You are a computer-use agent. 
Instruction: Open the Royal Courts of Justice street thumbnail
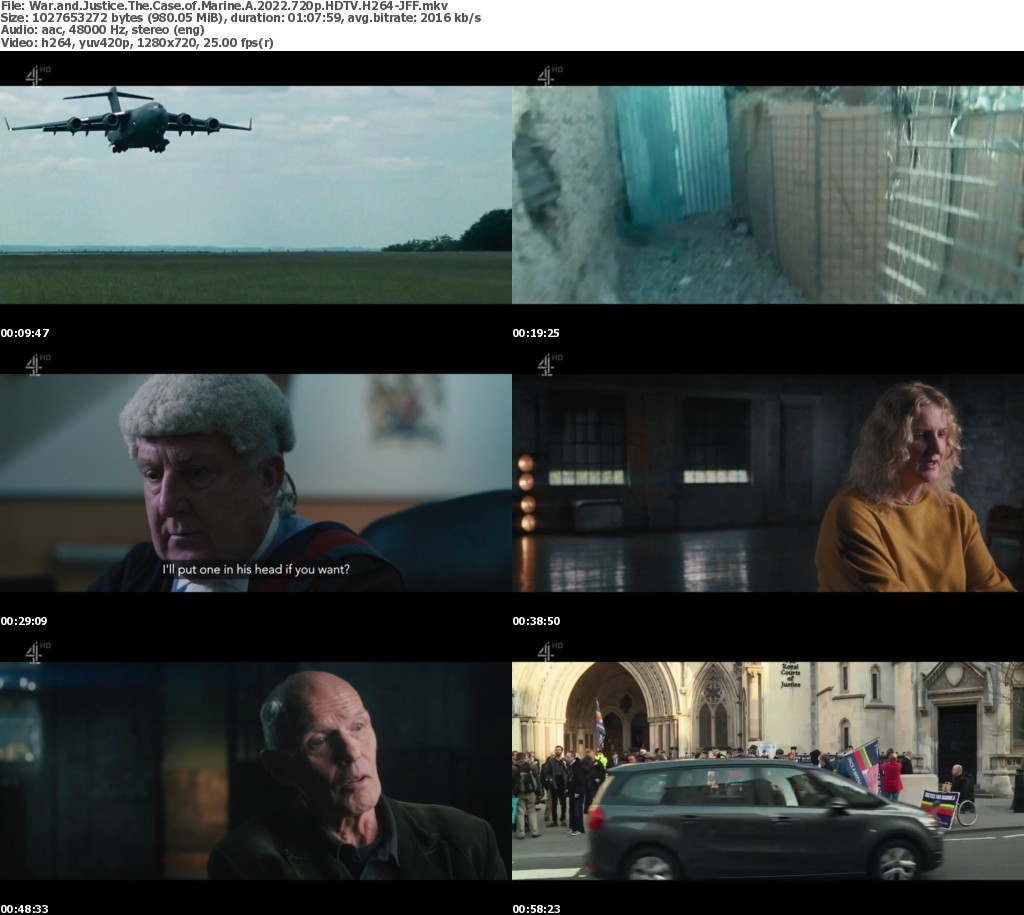(x=767, y=771)
